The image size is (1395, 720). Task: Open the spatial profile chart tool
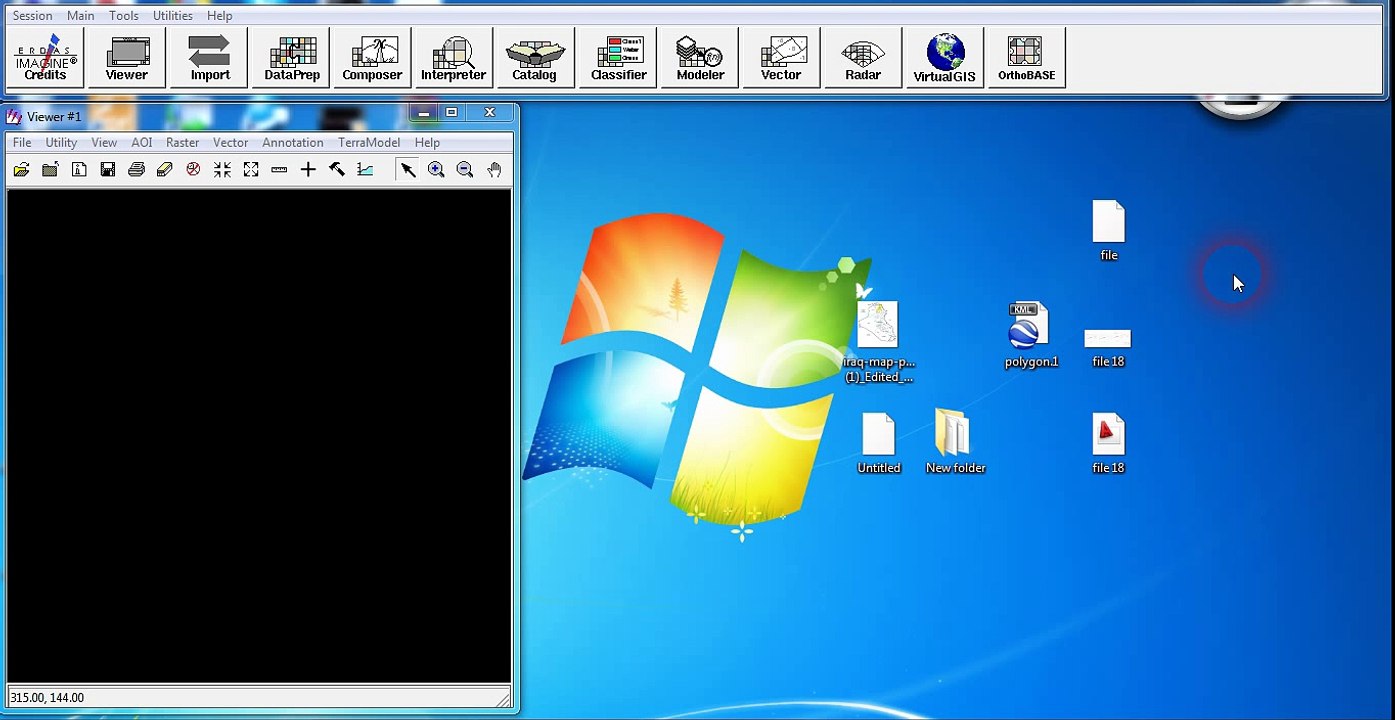pyautogui.click(x=366, y=170)
